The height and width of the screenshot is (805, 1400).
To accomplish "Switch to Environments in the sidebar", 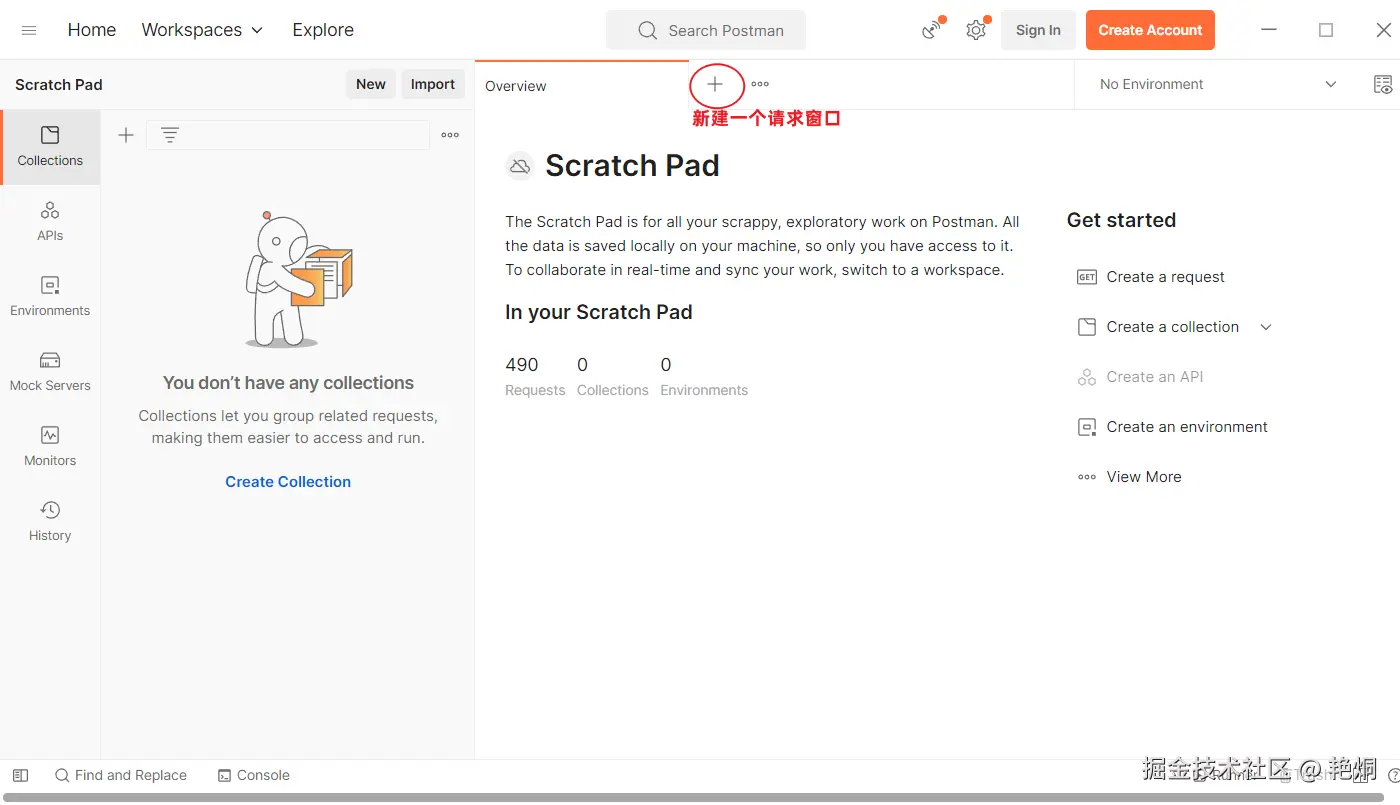I will (50, 297).
